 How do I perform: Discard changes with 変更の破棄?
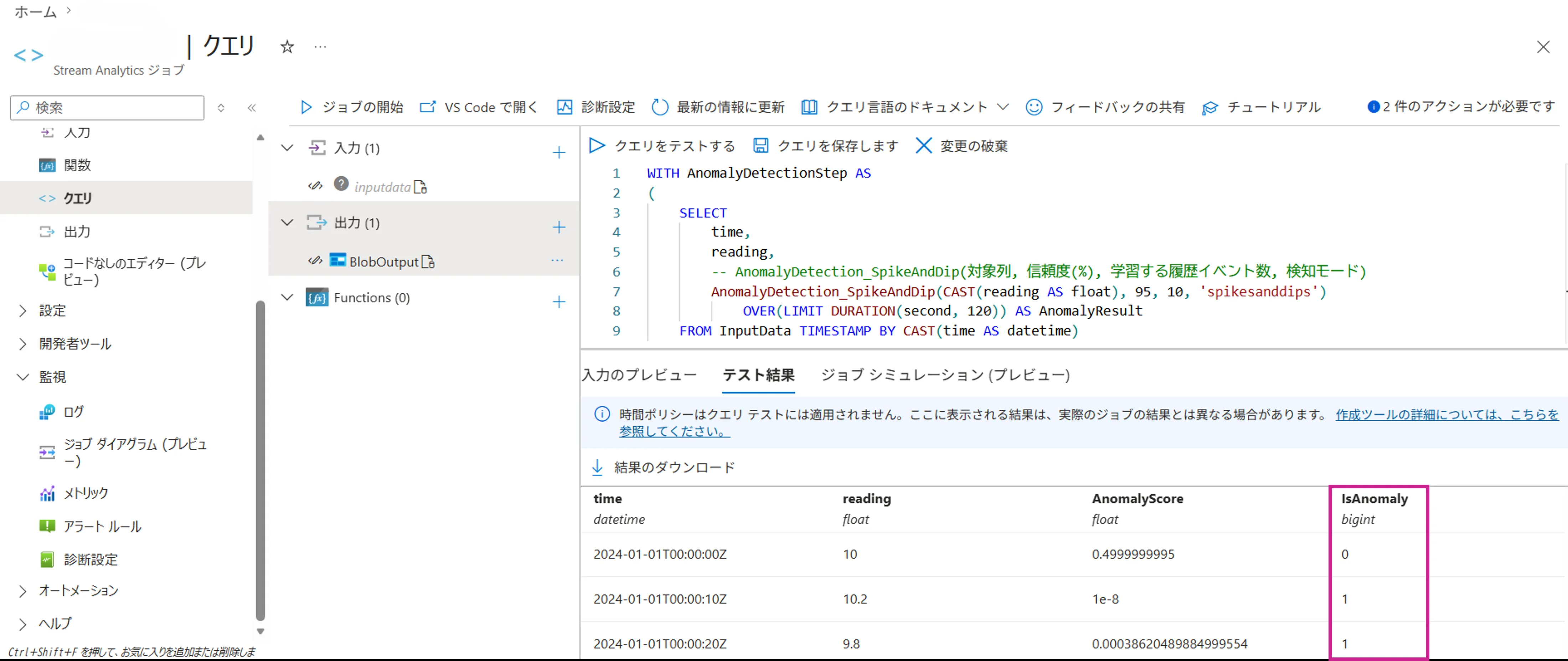pyautogui.click(x=962, y=146)
